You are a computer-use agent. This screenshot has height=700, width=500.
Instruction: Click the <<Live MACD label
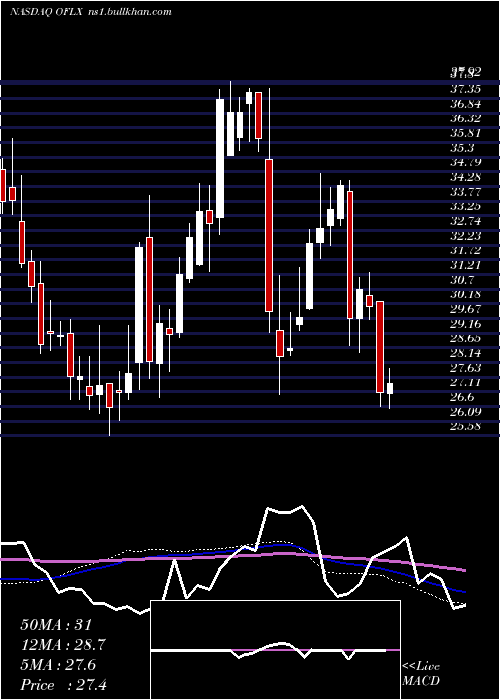[421, 673]
